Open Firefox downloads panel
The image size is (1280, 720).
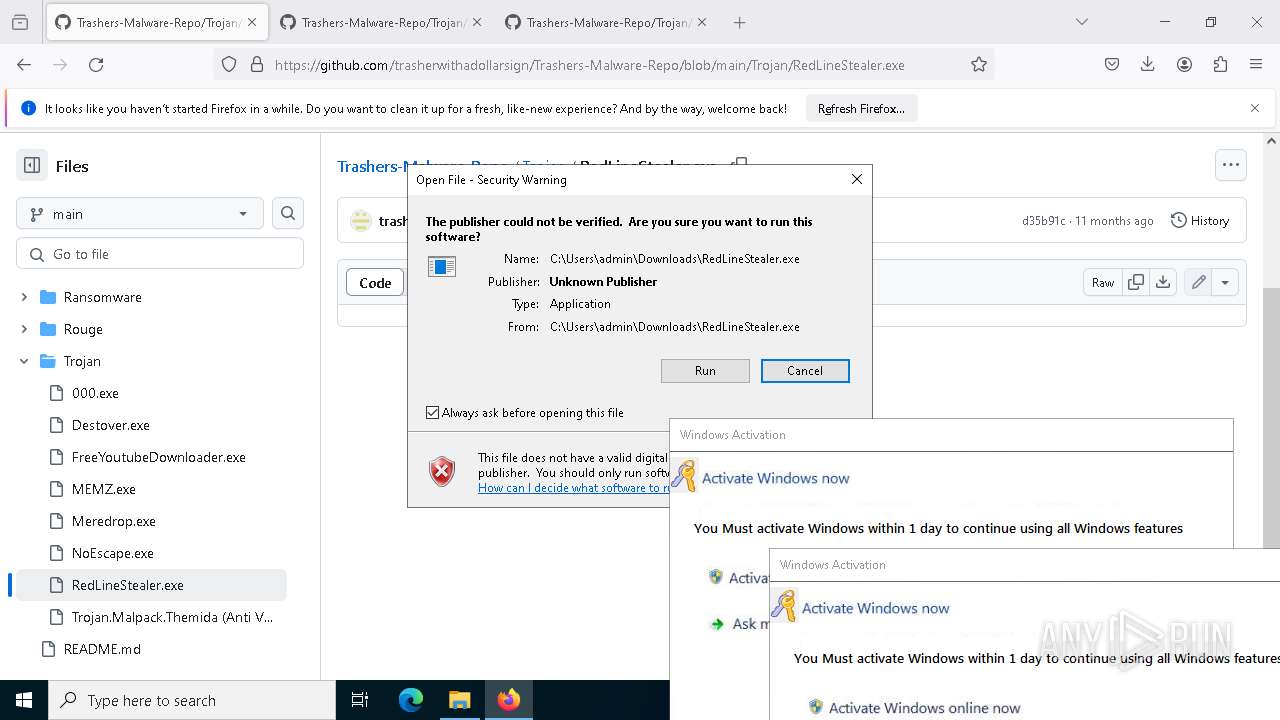(x=1148, y=64)
